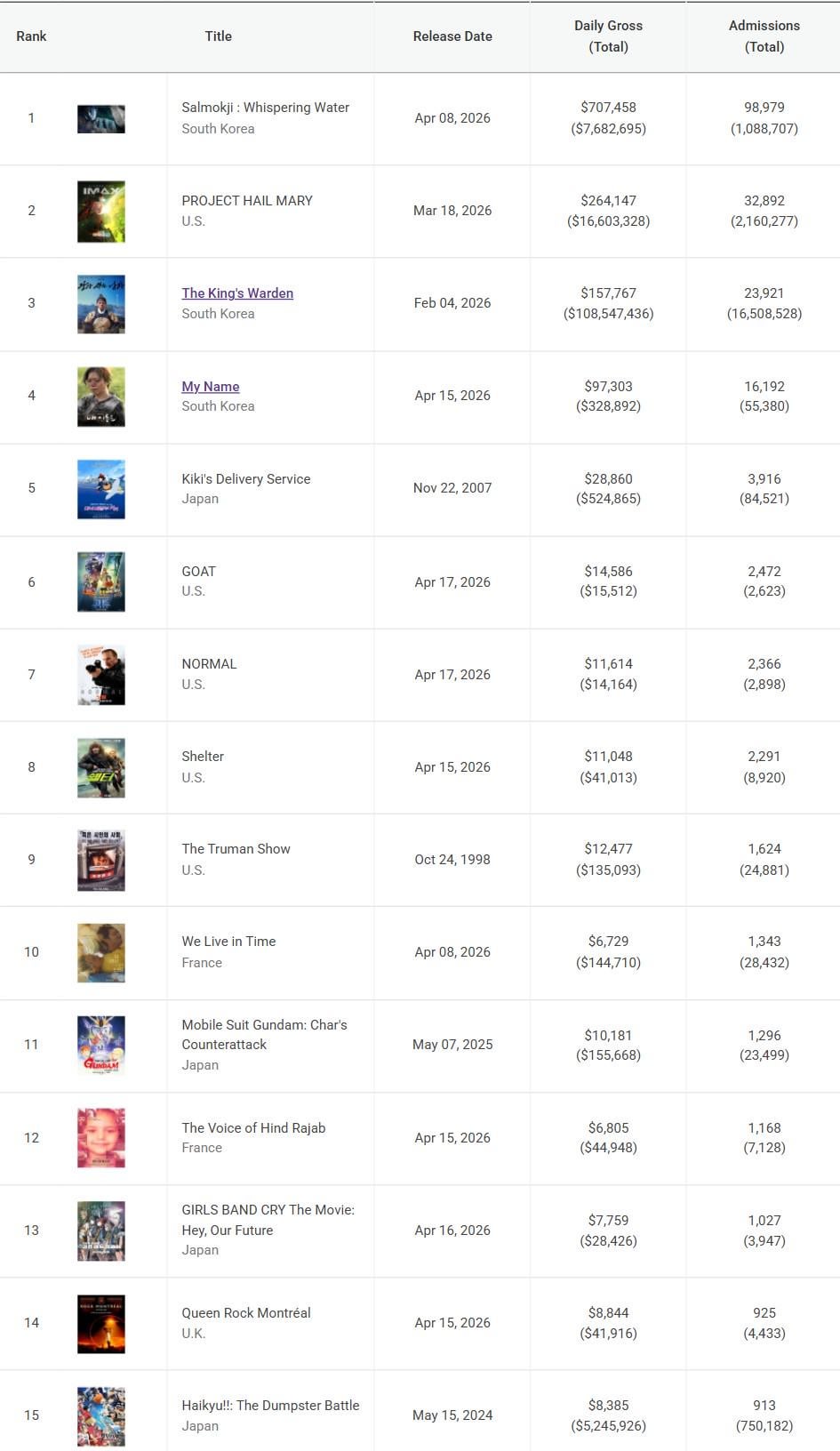The width and height of the screenshot is (840, 1451).
Task: Click the Release Date column header
Action: point(452,36)
